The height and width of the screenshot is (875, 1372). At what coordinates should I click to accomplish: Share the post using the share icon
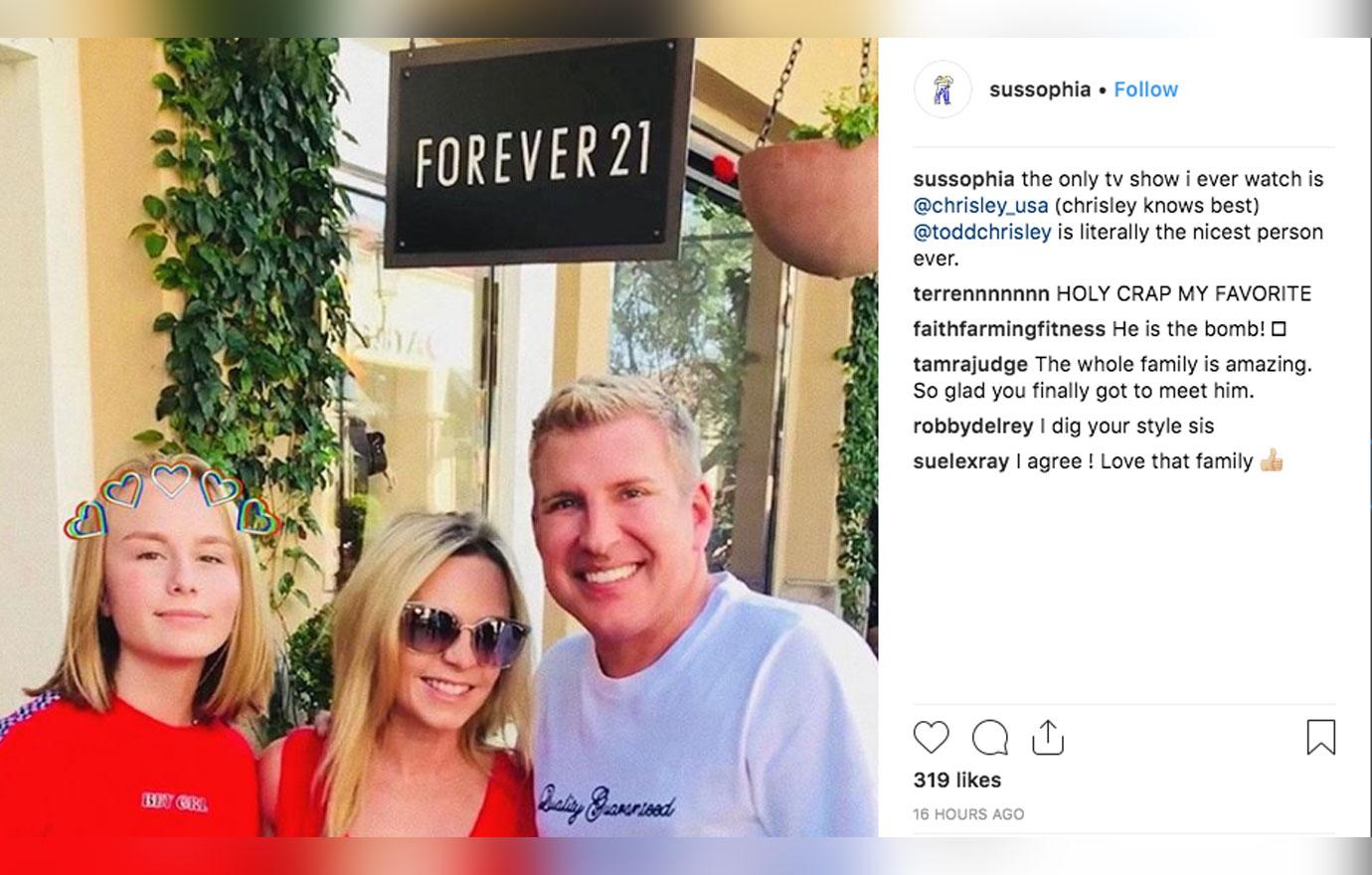tap(1047, 737)
